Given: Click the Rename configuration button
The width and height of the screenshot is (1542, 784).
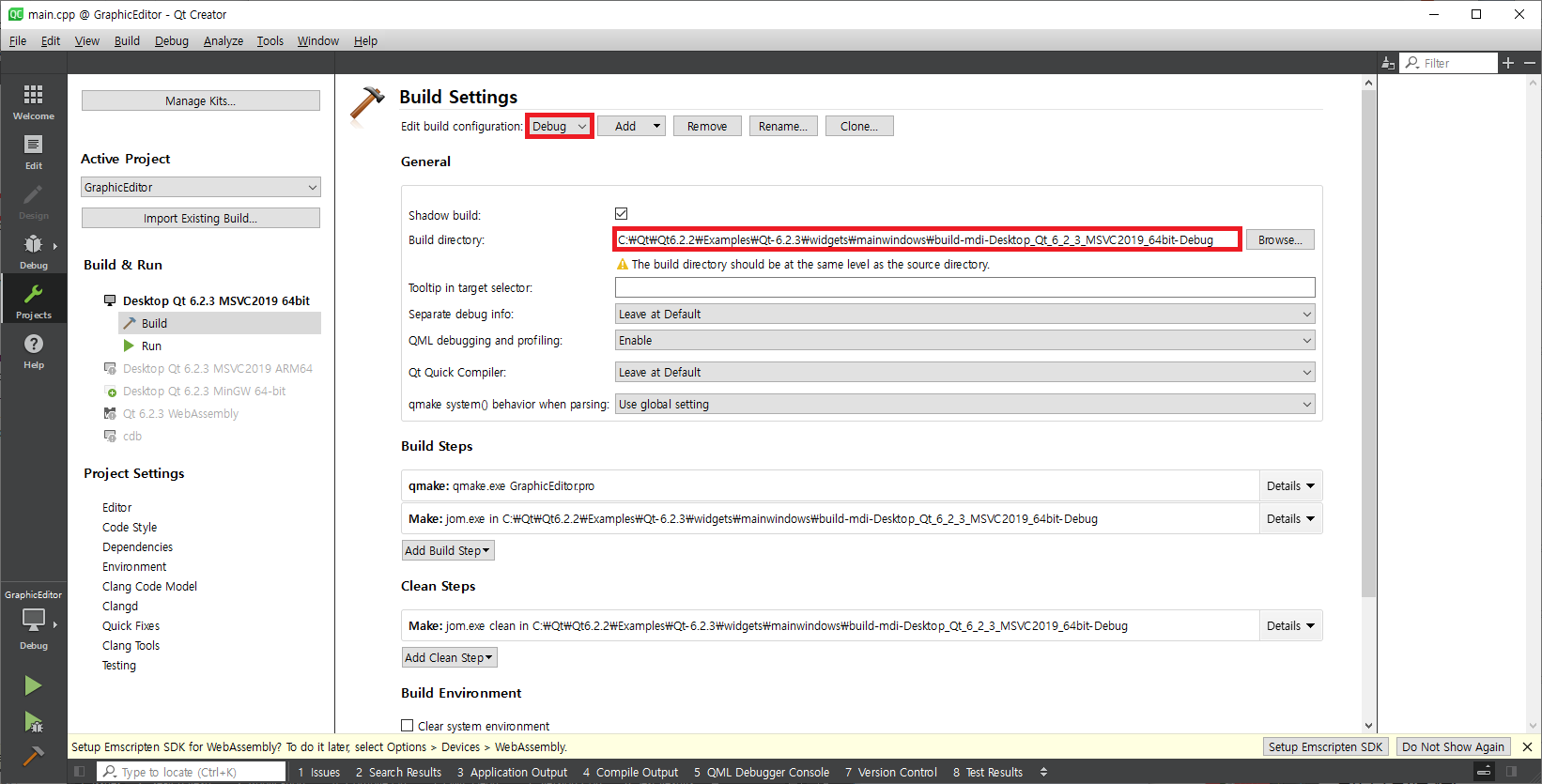Looking at the screenshot, I should tap(783, 126).
